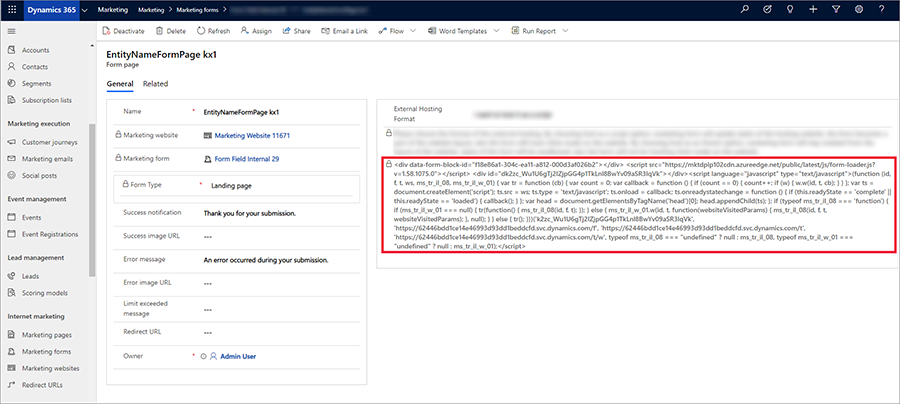The height and width of the screenshot is (404, 900).
Task: Click the Run Report command
Action: tap(533, 31)
